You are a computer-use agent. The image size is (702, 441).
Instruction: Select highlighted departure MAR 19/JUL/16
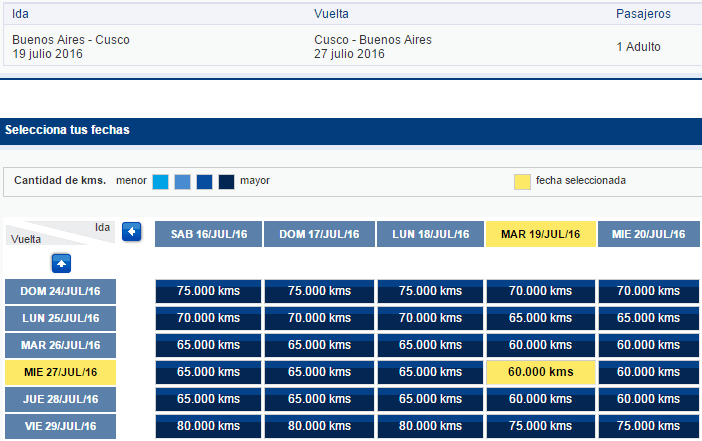(x=541, y=234)
